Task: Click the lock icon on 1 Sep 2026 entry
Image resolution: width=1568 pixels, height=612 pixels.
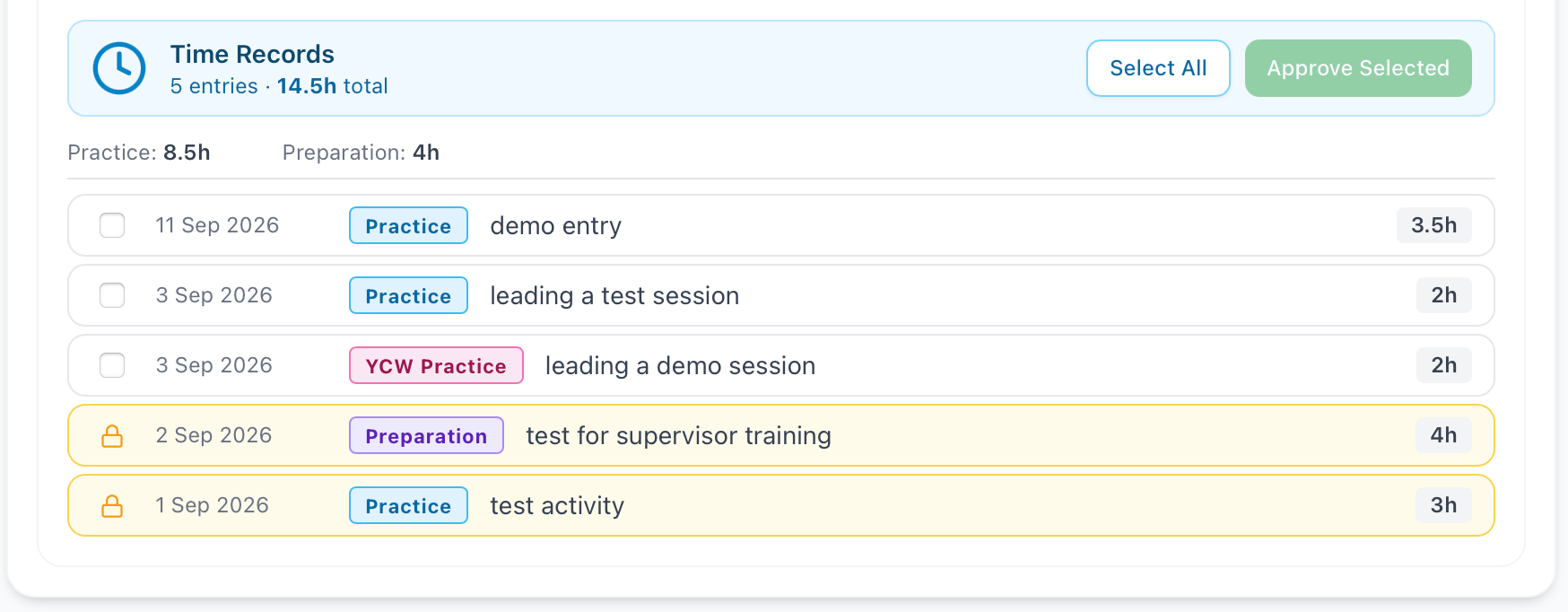Action: (x=112, y=506)
